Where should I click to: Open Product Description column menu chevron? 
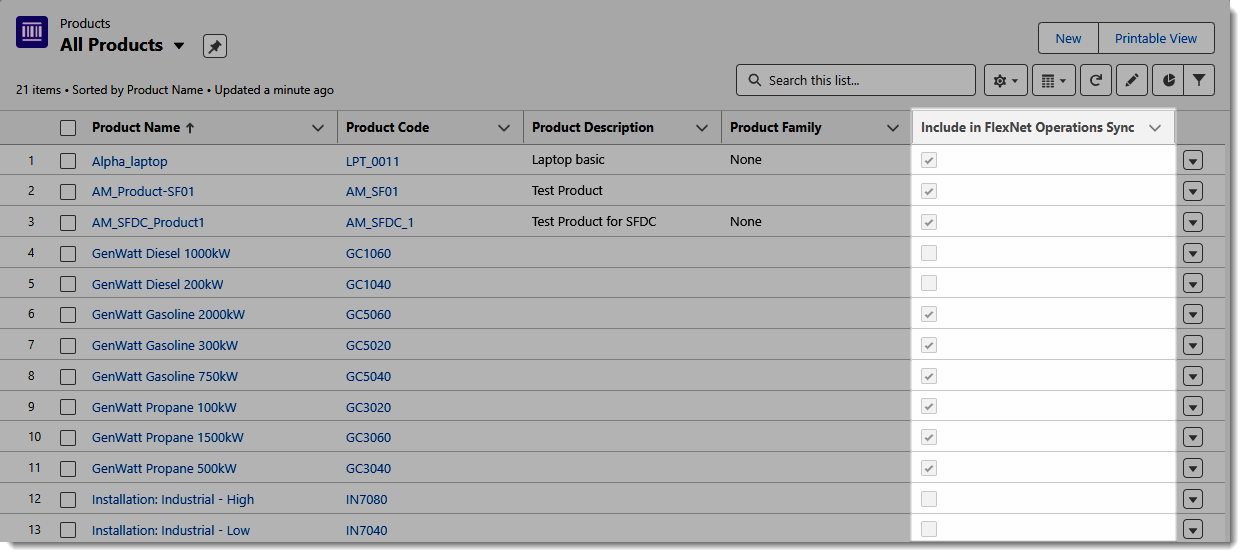[x=702, y=128]
